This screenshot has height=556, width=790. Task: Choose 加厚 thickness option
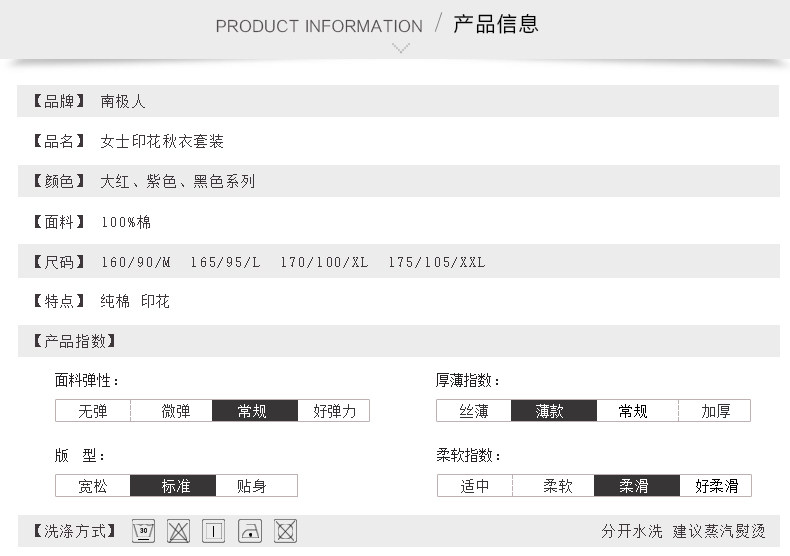(715, 411)
